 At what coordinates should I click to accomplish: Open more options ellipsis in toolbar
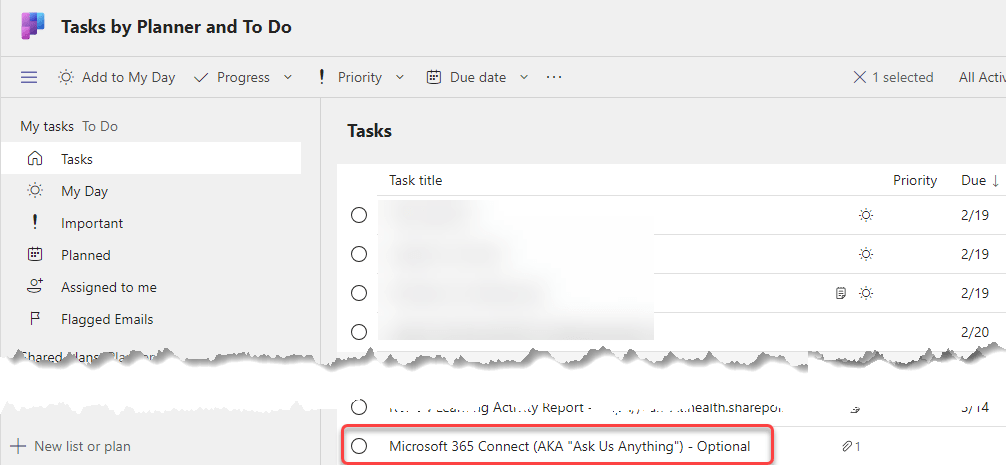click(554, 77)
